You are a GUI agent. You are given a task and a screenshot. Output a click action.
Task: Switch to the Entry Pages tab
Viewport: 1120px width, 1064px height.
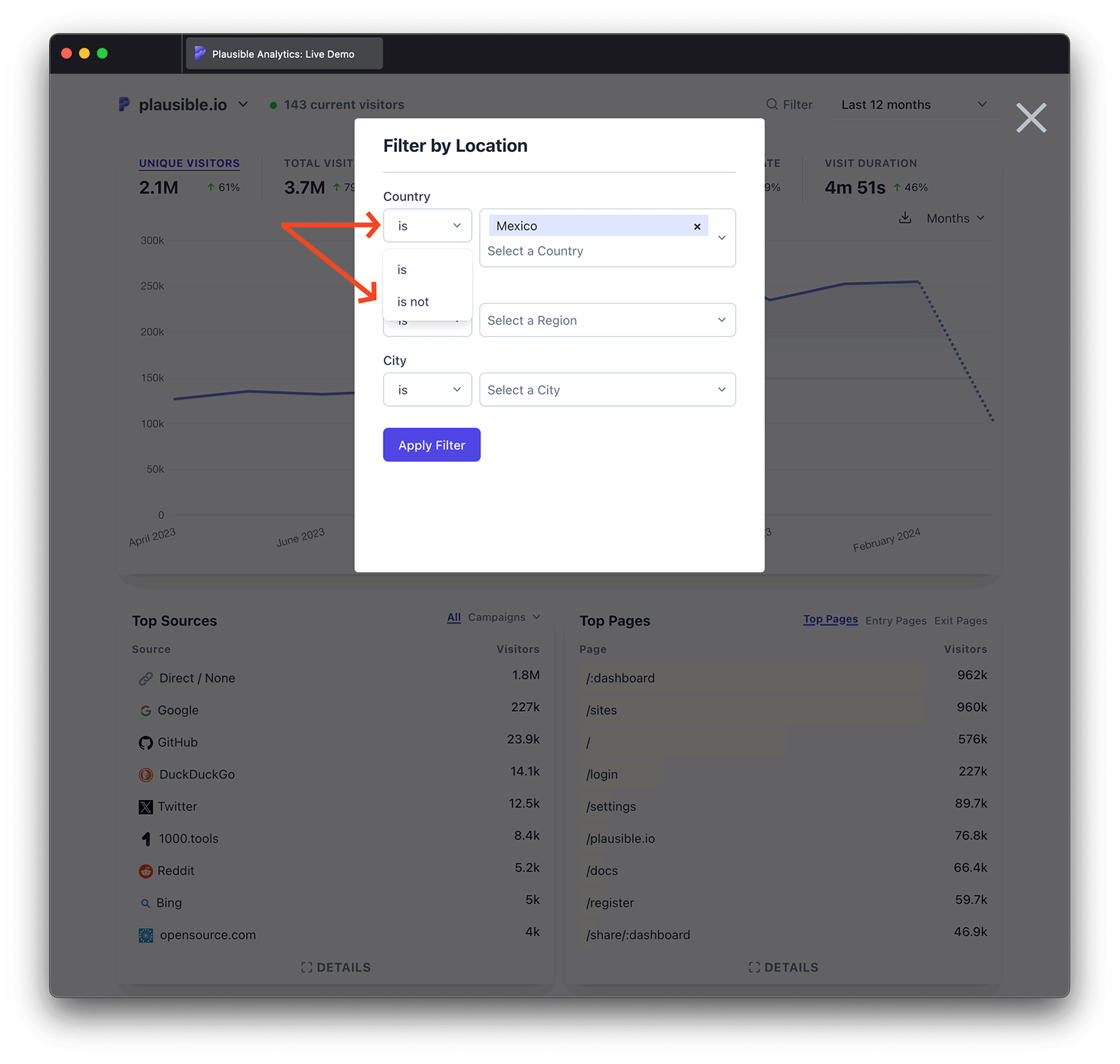pos(895,621)
